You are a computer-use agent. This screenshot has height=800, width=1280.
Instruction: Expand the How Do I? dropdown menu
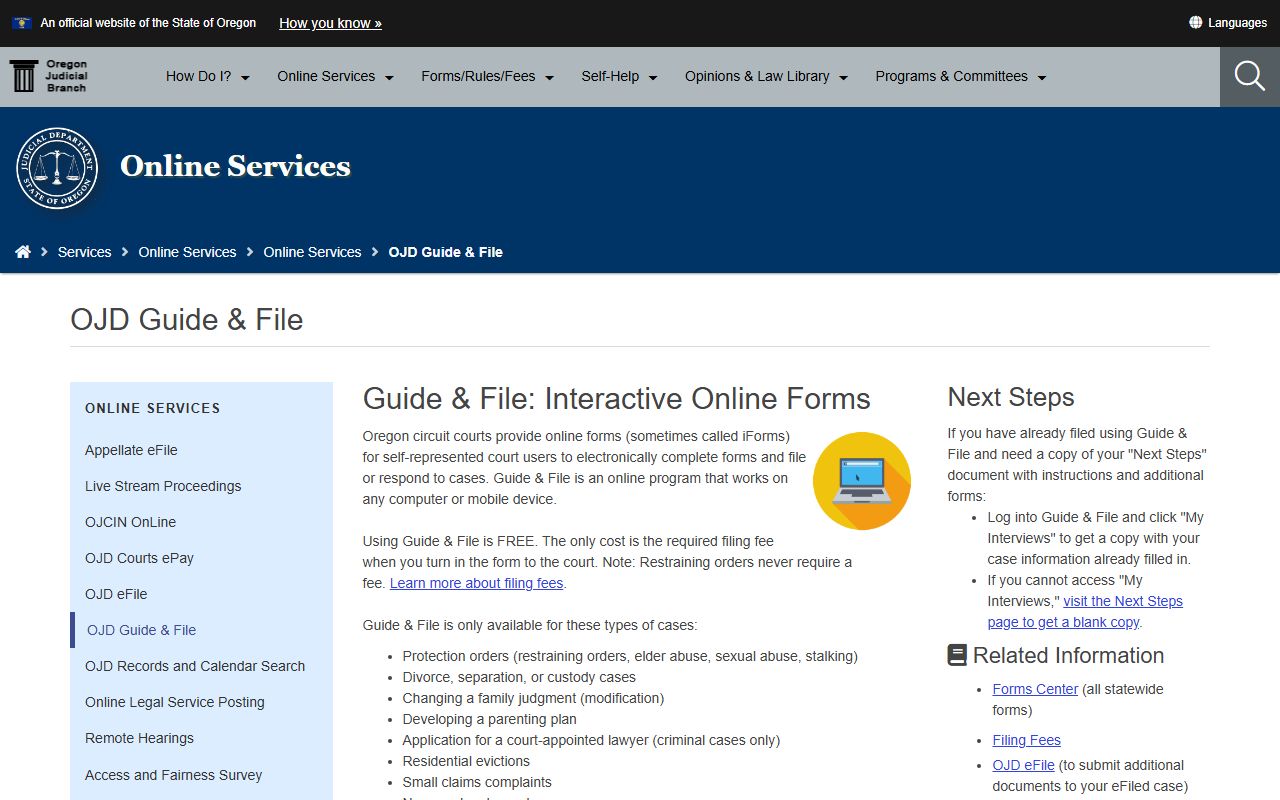click(x=208, y=76)
